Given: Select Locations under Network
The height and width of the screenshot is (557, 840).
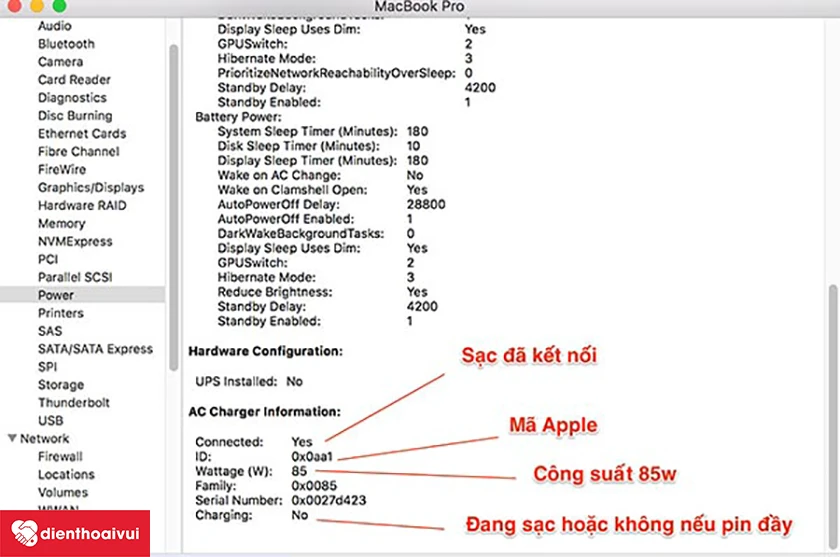Looking at the screenshot, I should pos(66,475).
